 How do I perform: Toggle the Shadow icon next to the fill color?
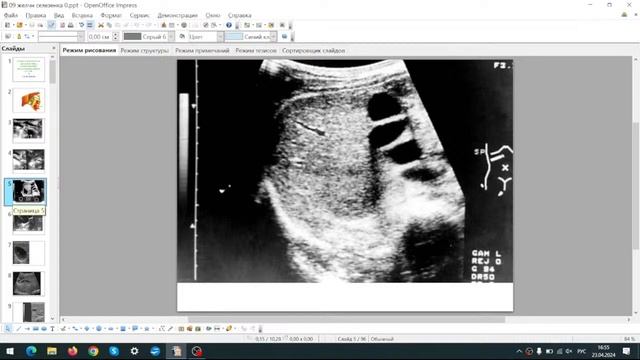(x=285, y=36)
